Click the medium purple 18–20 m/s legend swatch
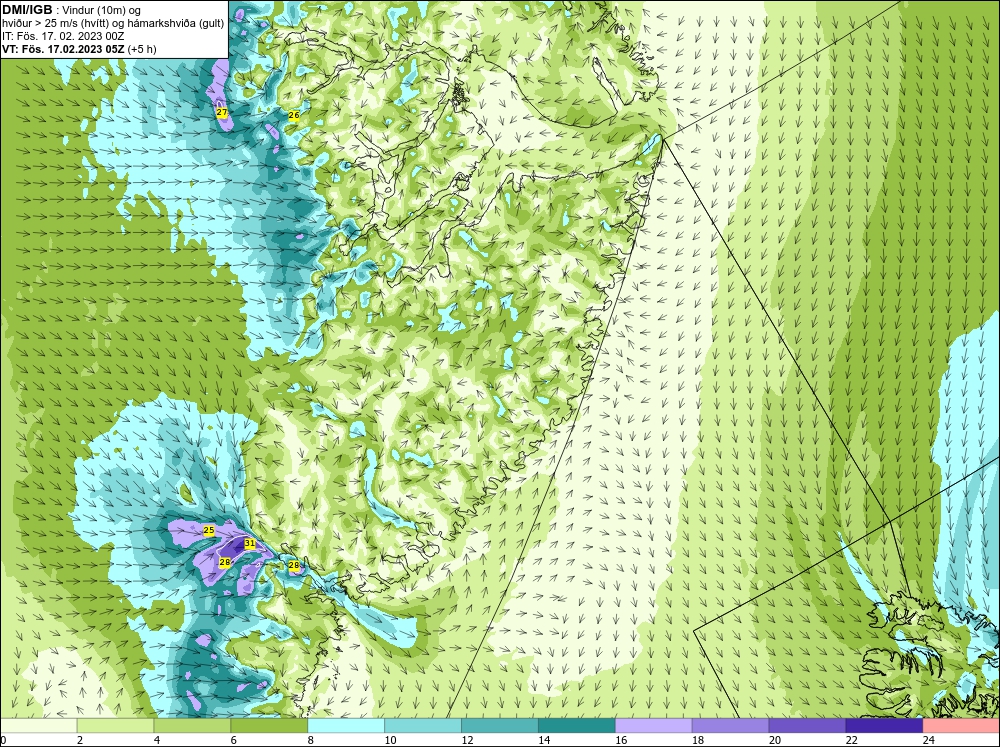 tap(730, 725)
